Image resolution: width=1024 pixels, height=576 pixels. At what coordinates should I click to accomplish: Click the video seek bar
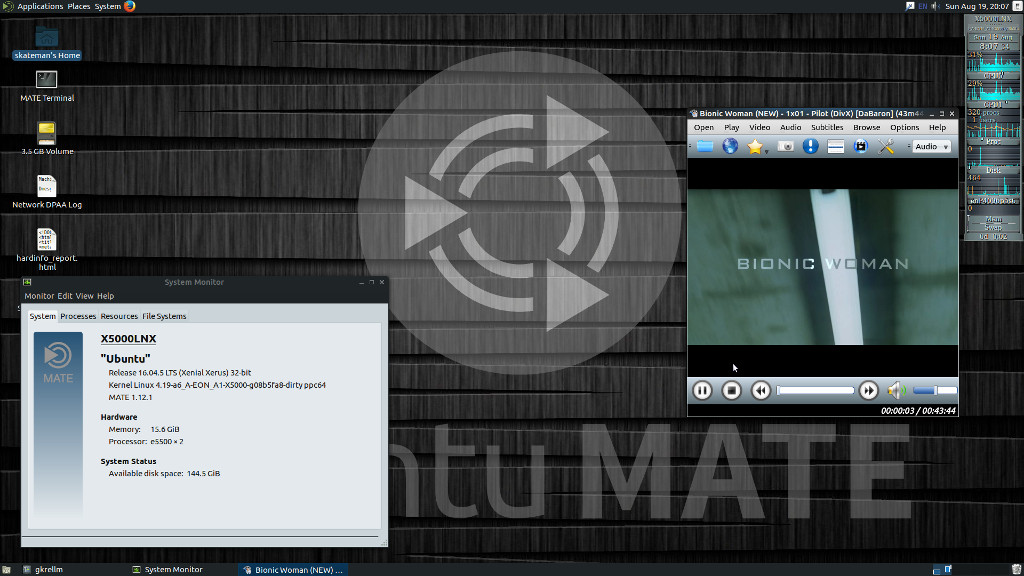[x=815, y=391]
